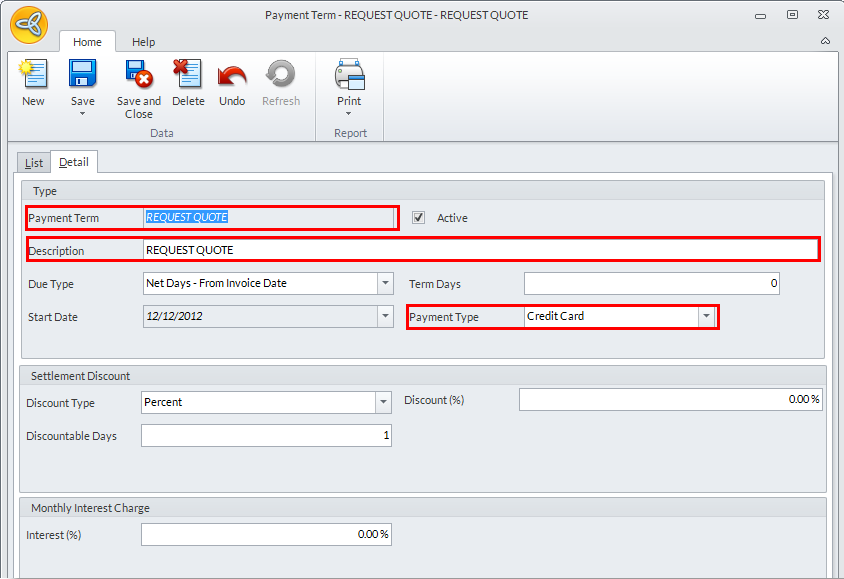Open the Start Date picker arrow
This screenshot has height=579, width=844.
tap(385, 317)
